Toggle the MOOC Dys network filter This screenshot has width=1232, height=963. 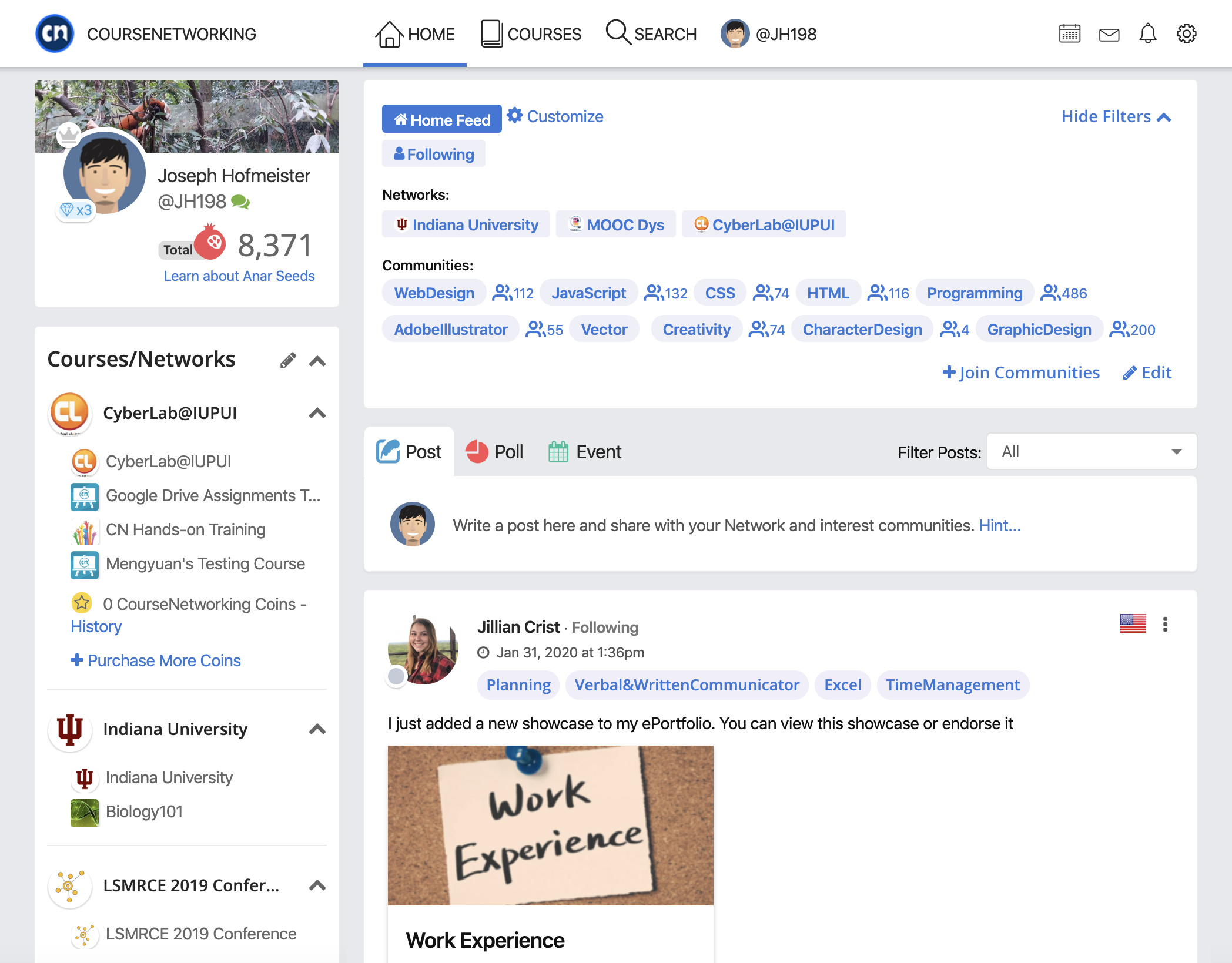tap(615, 224)
